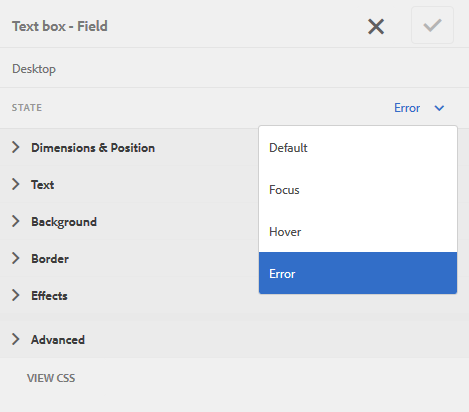Image resolution: width=469 pixels, height=412 pixels.
Task: Click the STATE label
Action: (x=27, y=108)
